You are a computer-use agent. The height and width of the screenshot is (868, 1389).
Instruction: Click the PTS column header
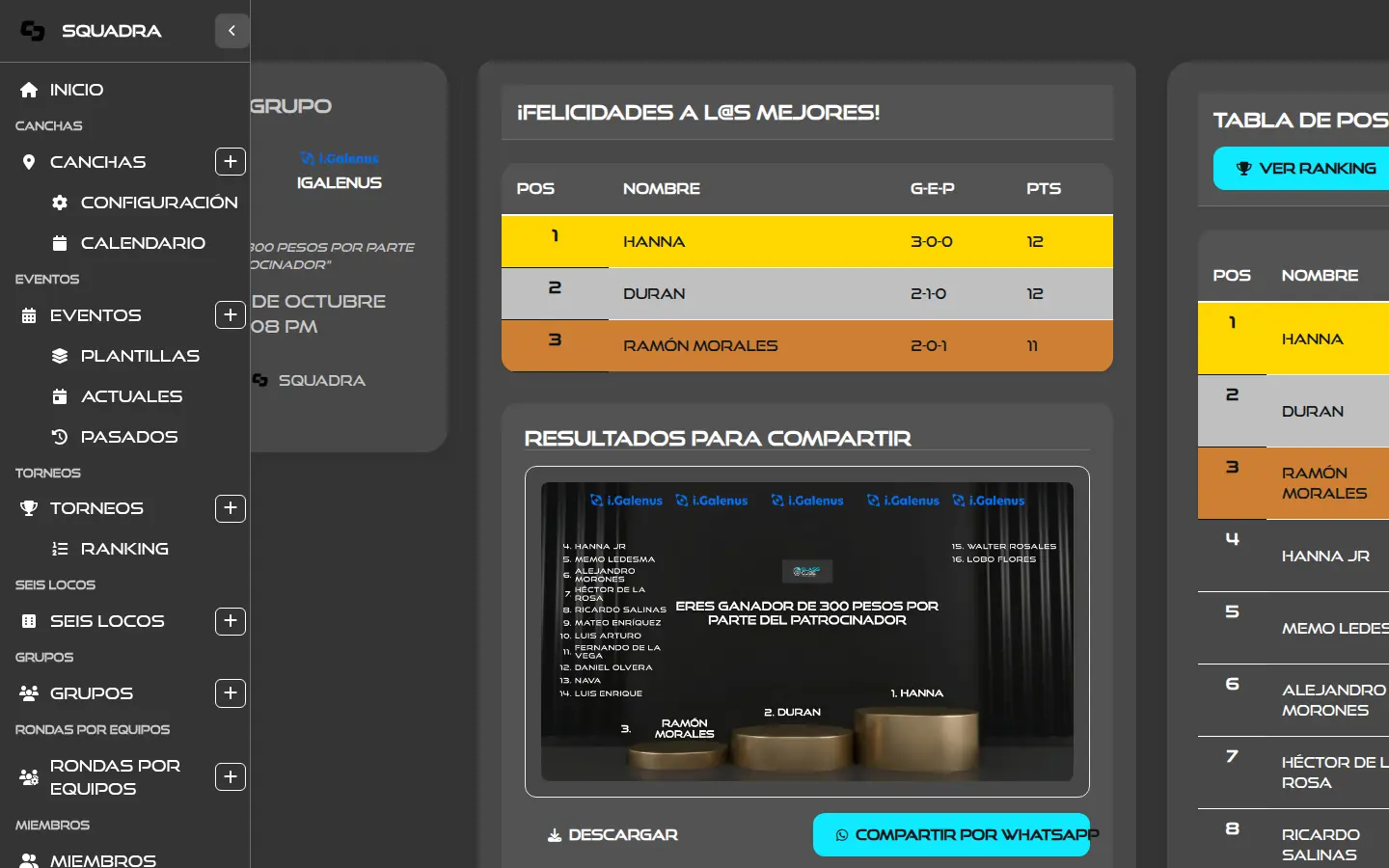tap(1044, 189)
